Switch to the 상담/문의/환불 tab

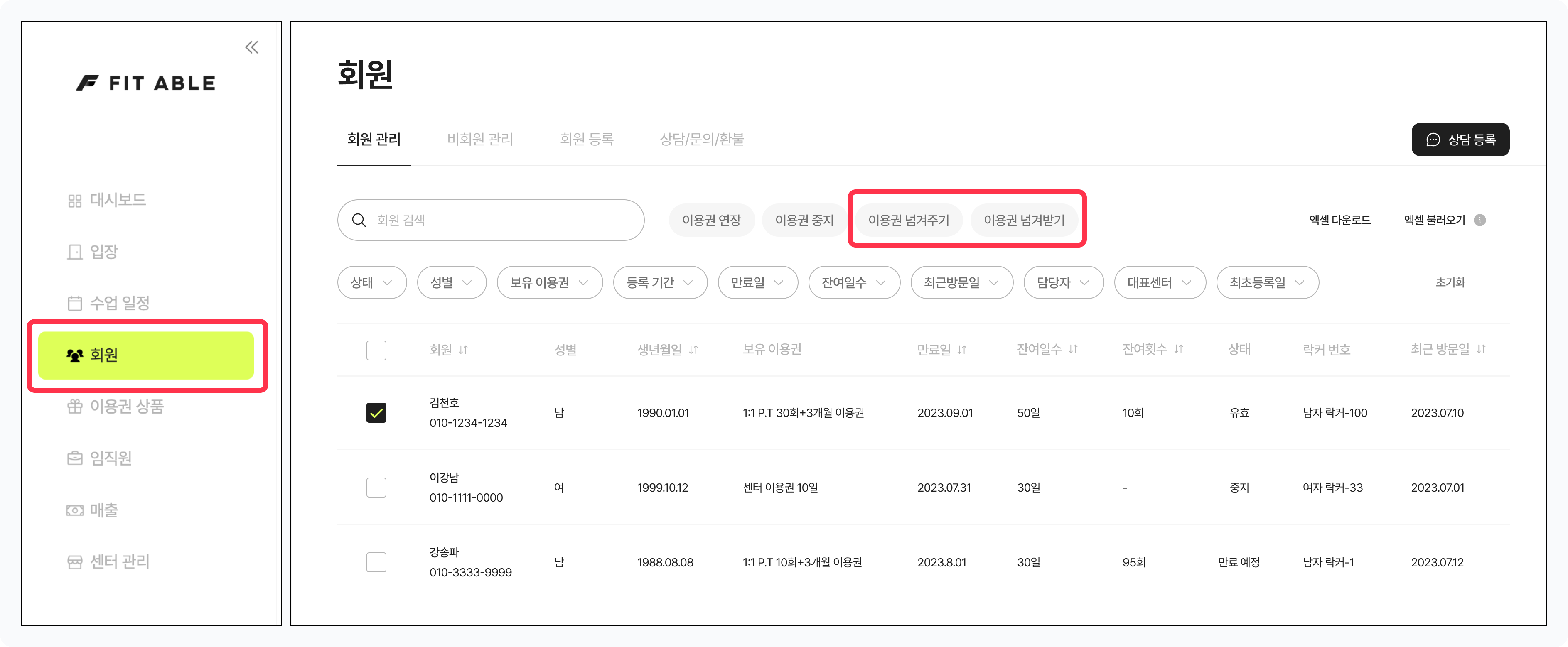[x=701, y=139]
